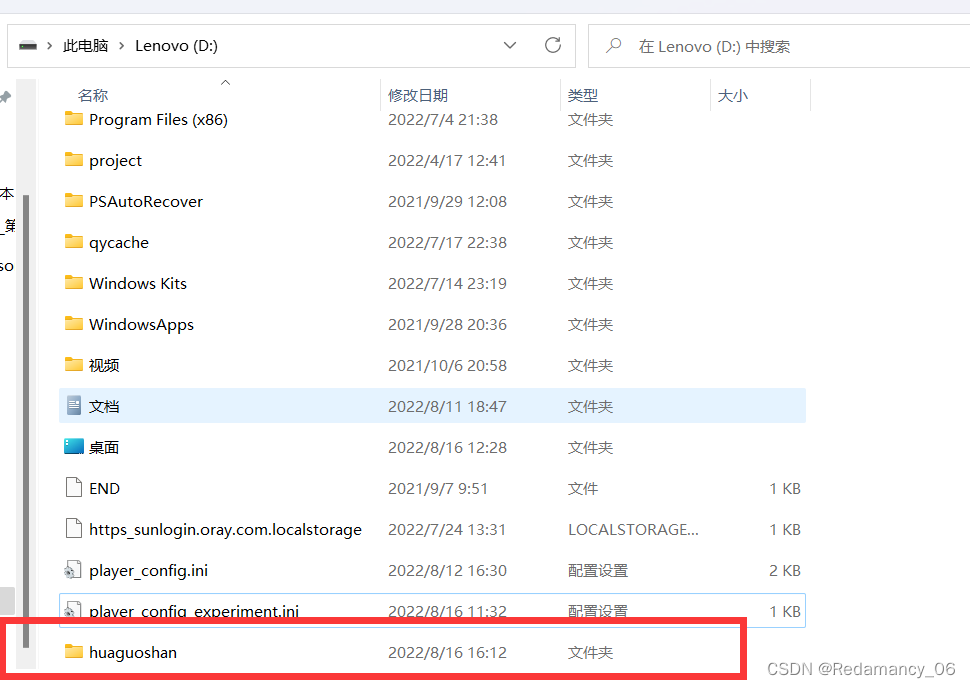Click the search box for Lenovo (D:)
This screenshot has width=970, height=688.
(779, 46)
